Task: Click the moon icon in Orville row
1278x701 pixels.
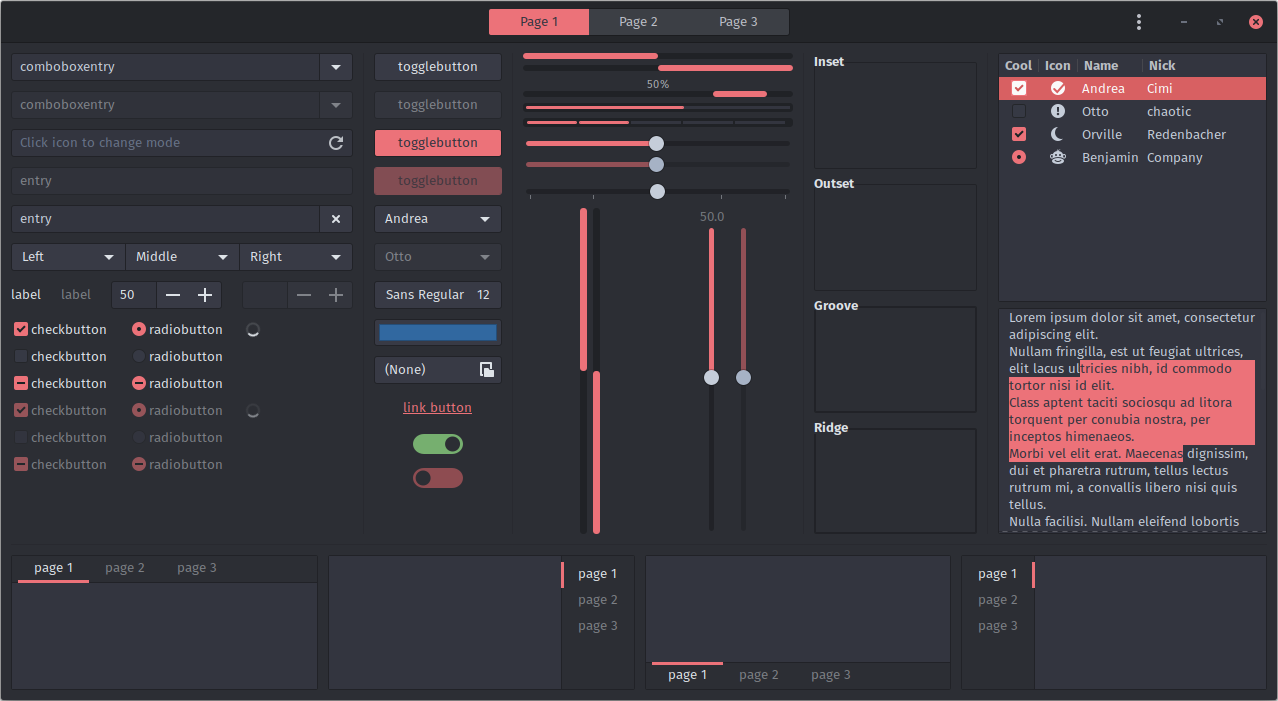Action: [1057, 134]
